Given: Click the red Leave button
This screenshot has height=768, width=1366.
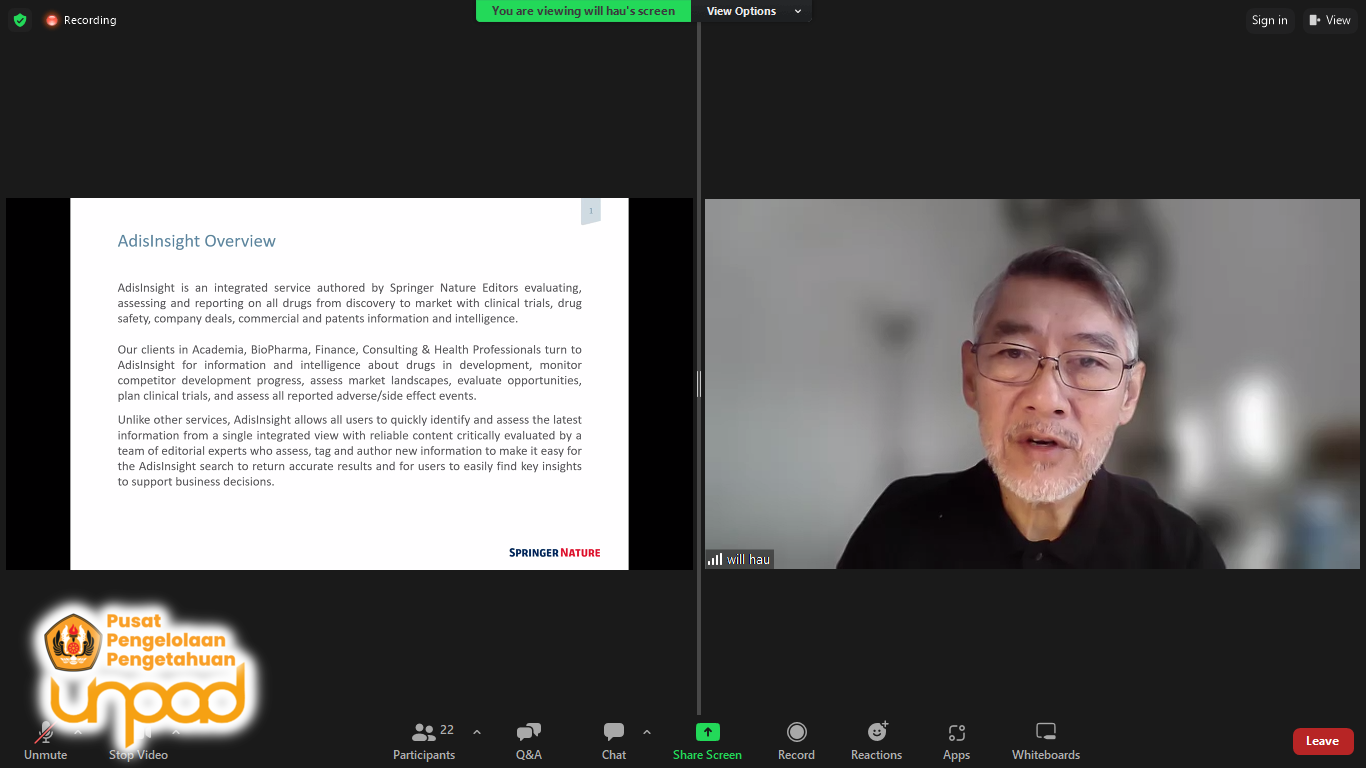Looking at the screenshot, I should (1323, 741).
